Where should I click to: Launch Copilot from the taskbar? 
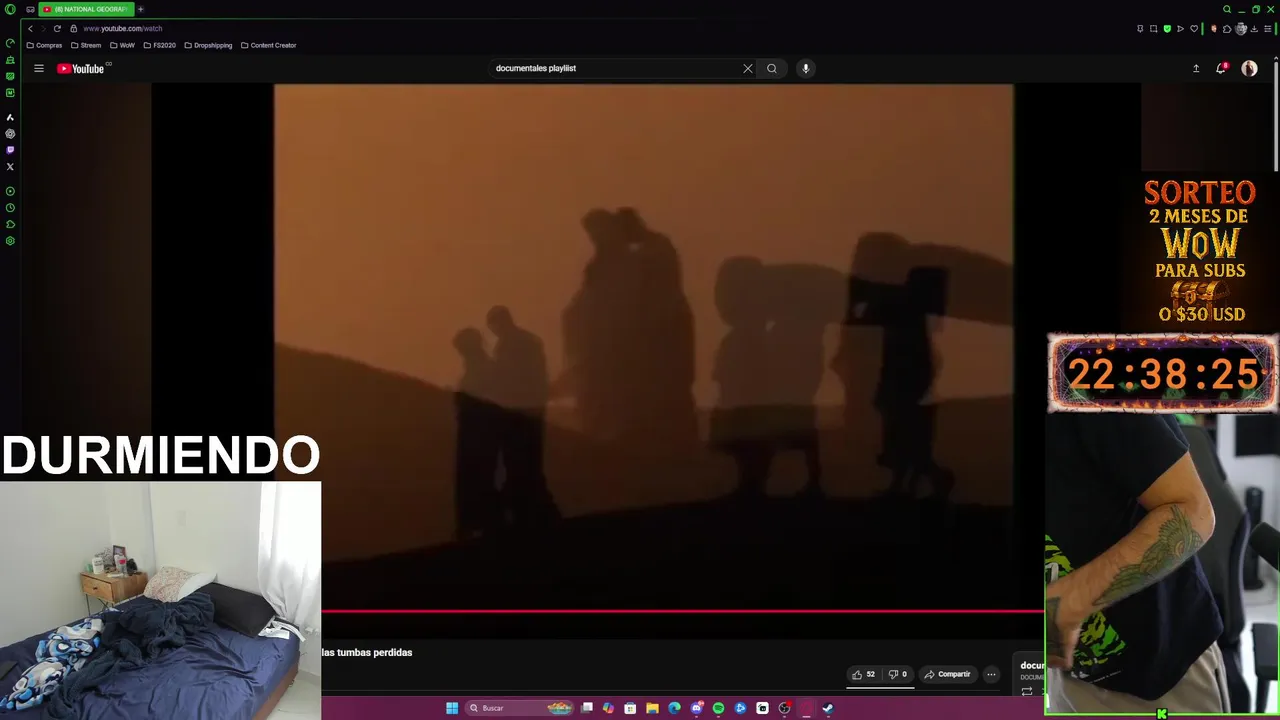[x=609, y=708]
